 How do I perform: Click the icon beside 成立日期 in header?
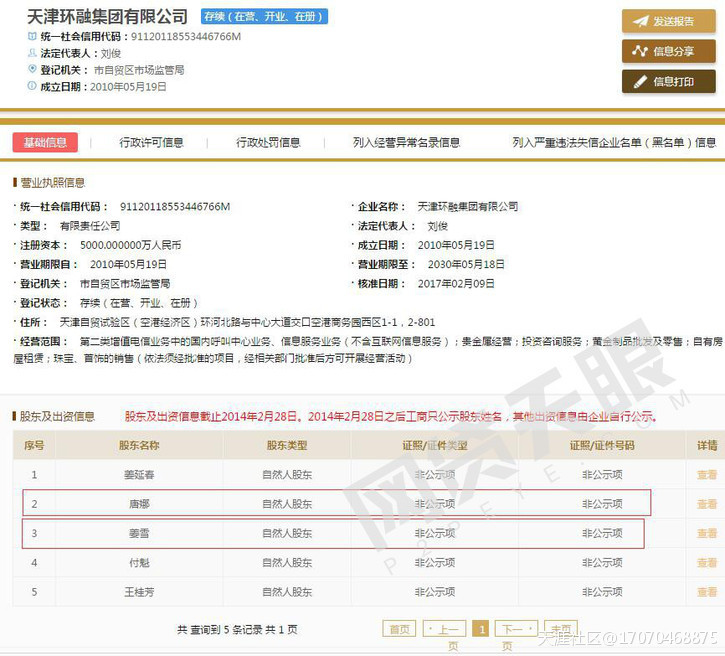click(32, 87)
